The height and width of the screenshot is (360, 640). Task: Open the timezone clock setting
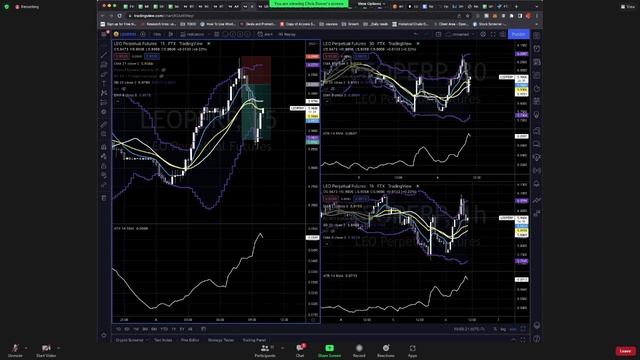pos(469,329)
